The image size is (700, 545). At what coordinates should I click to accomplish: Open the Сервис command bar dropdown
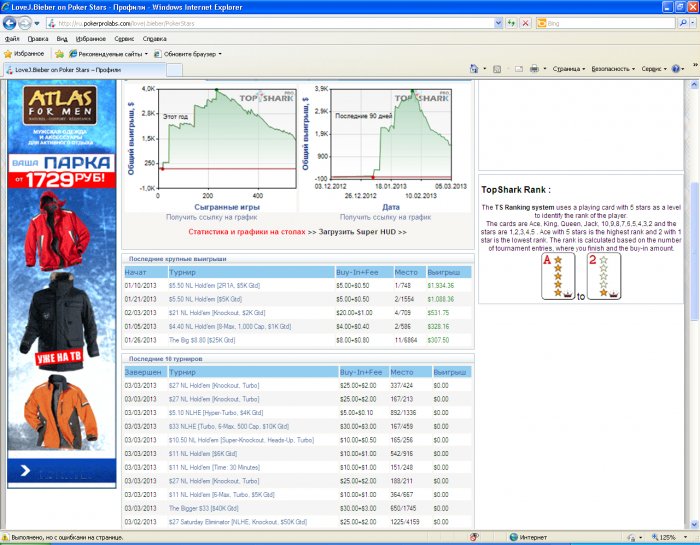tap(654, 69)
